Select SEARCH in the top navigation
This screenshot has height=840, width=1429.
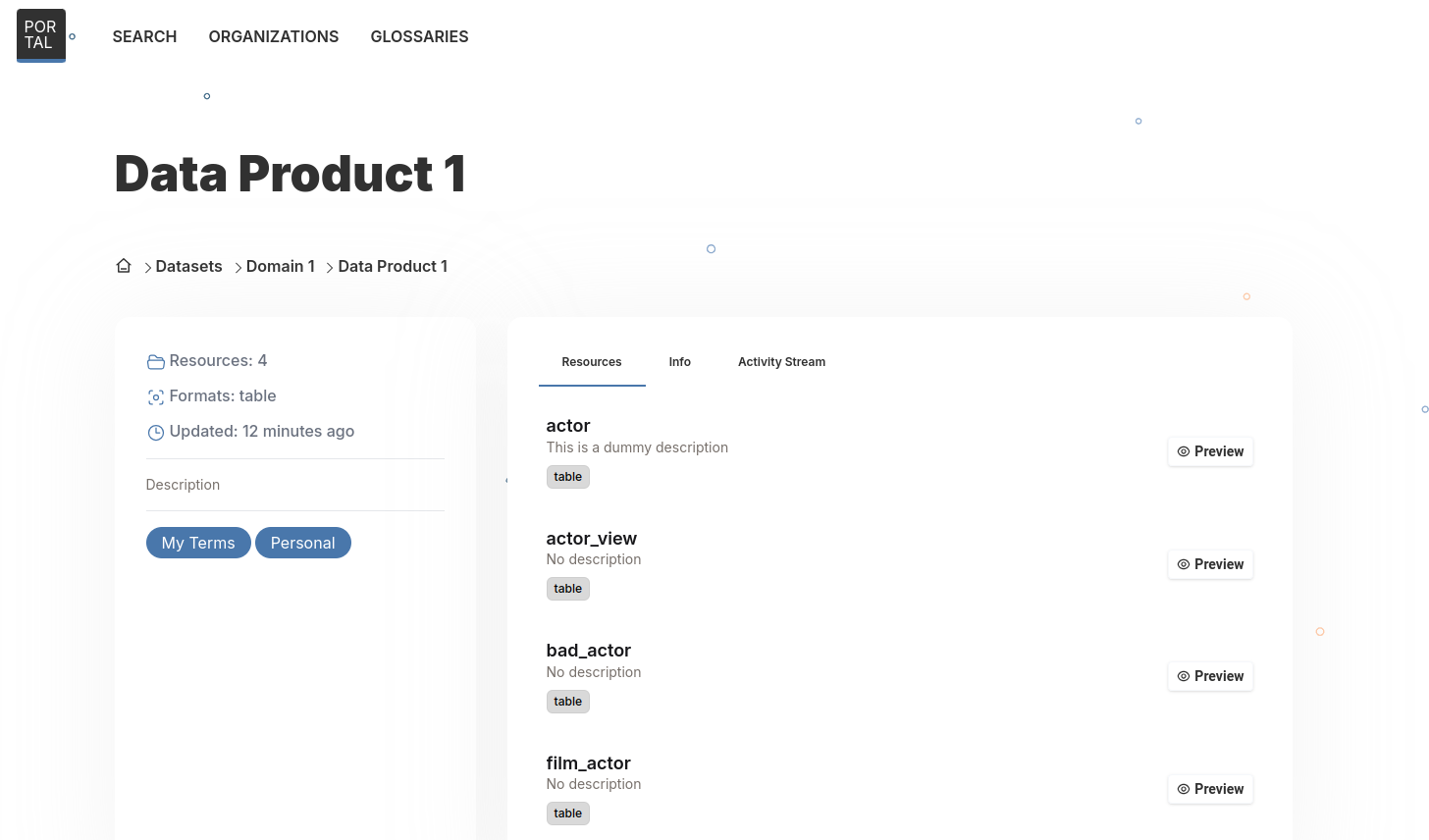144,36
